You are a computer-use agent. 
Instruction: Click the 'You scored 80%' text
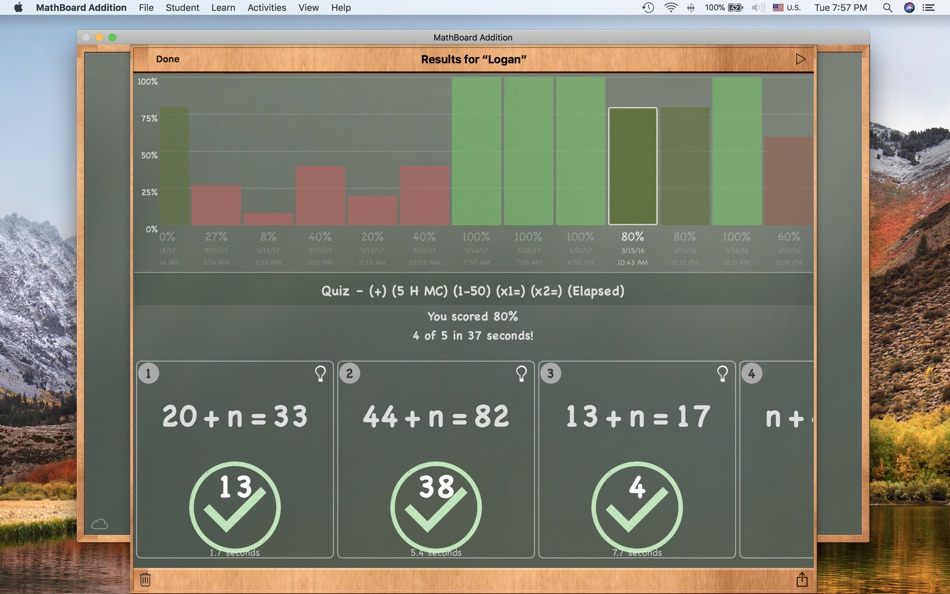point(473,316)
